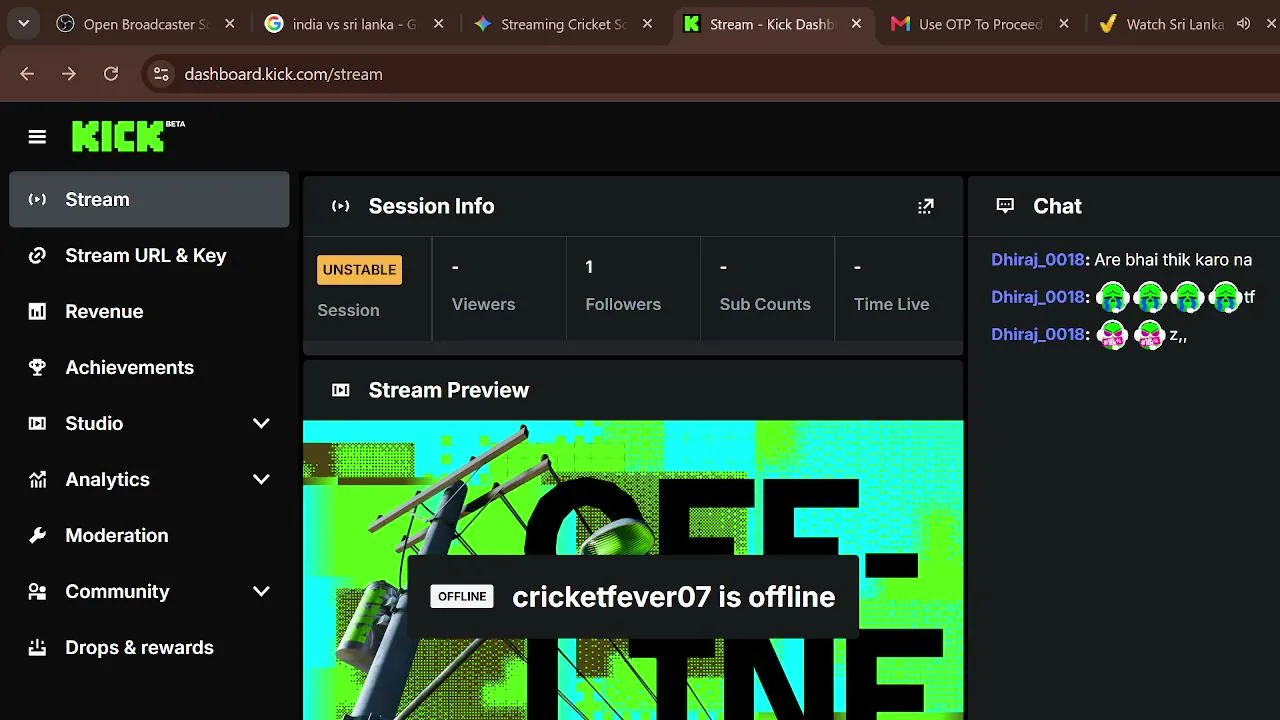The width and height of the screenshot is (1280, 720).
Task: Click the 'cricketfever07 is offline' text
Action: 673,597
